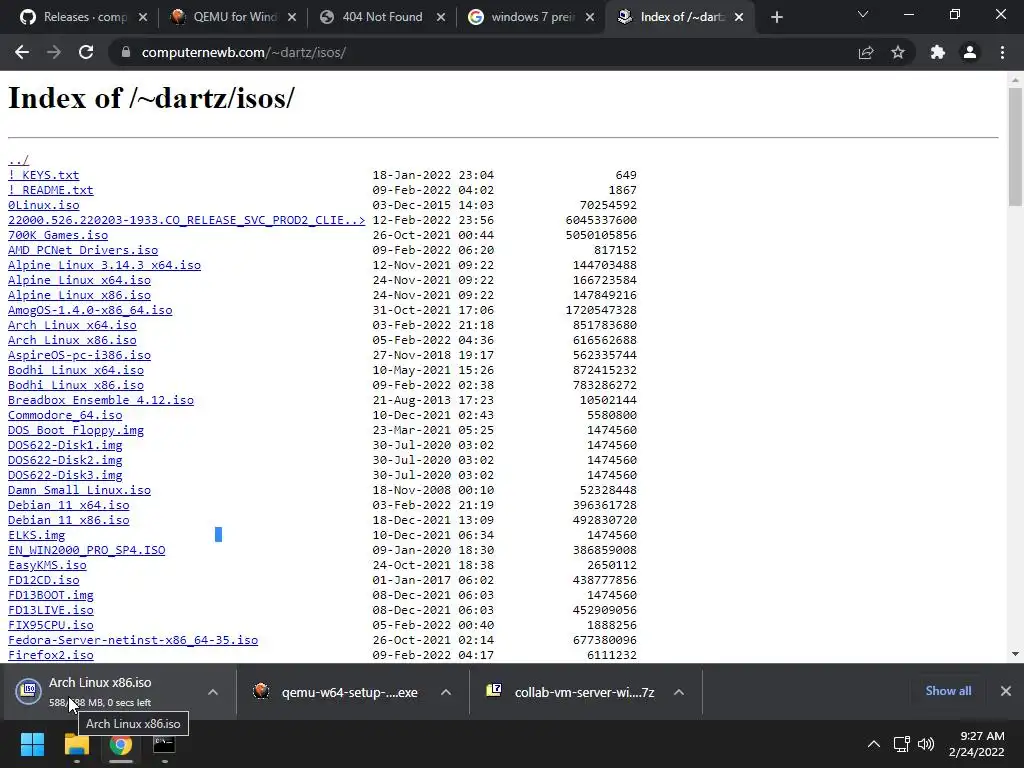Click the Arch Linux x86.iso download icon
The image size is (1024, 768).
pos(29,690)
